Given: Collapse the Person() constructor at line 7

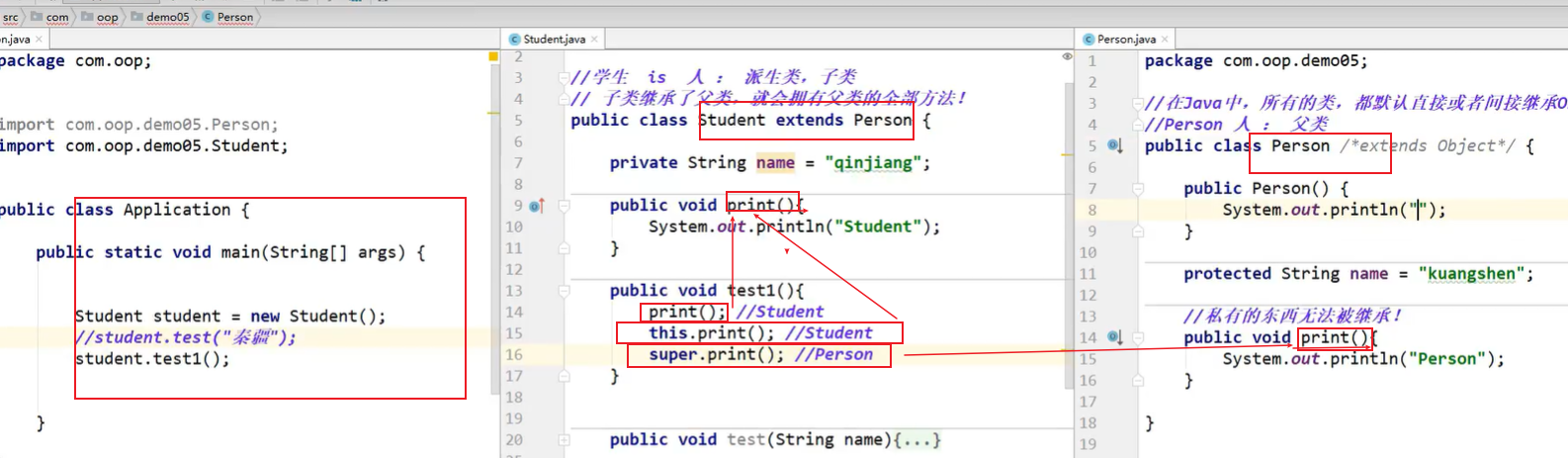Looking at the screenshot, I should 1138,188.
